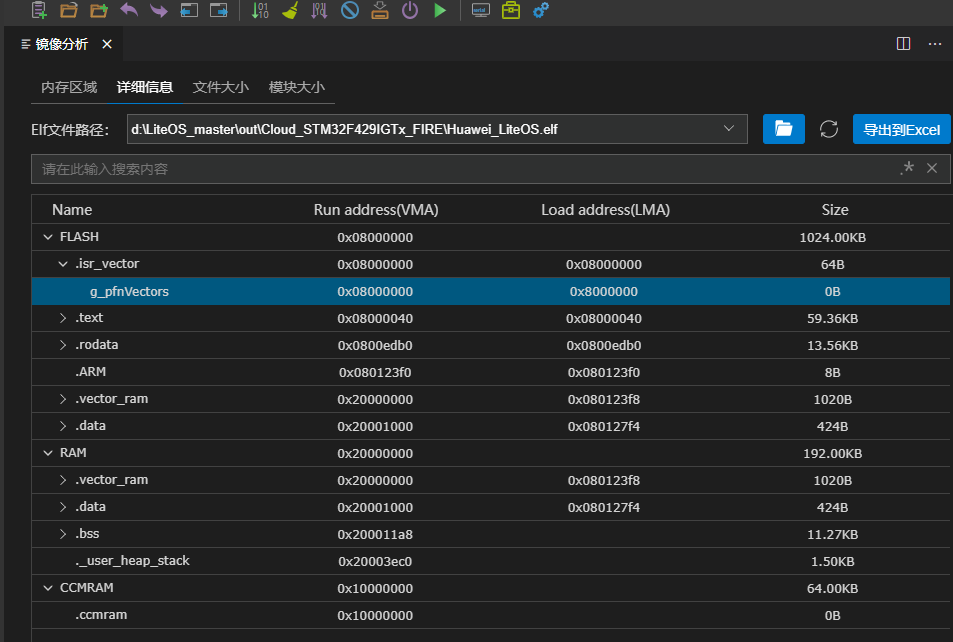
Task: Click the broom clean icon in toolbar
Action: (290, 11)
